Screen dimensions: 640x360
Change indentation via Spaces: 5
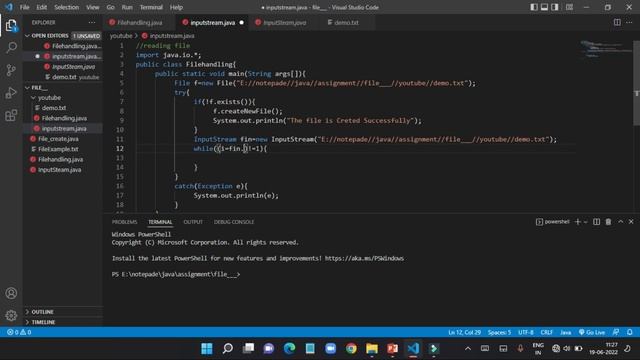point(499,332)
